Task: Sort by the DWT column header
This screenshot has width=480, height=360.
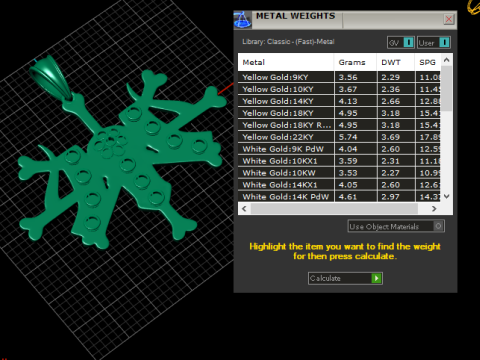Action: tap(396, 62)
